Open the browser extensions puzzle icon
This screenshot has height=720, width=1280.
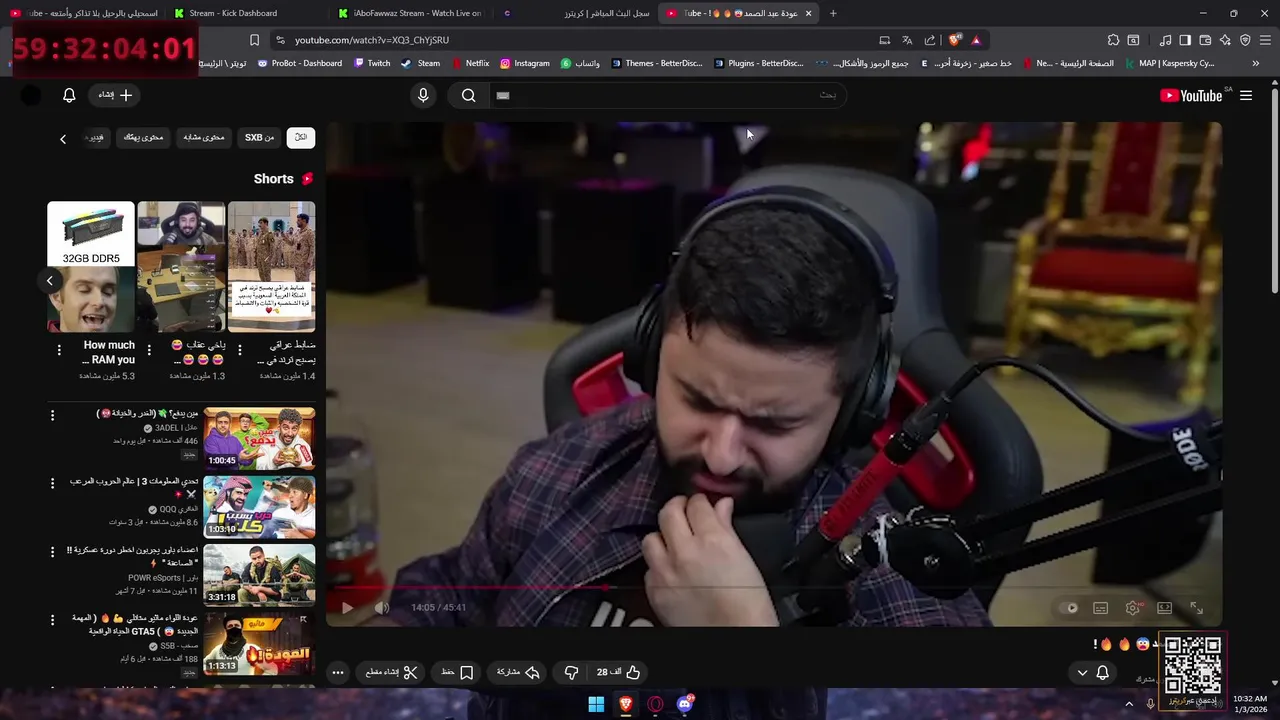[1113, 40]
